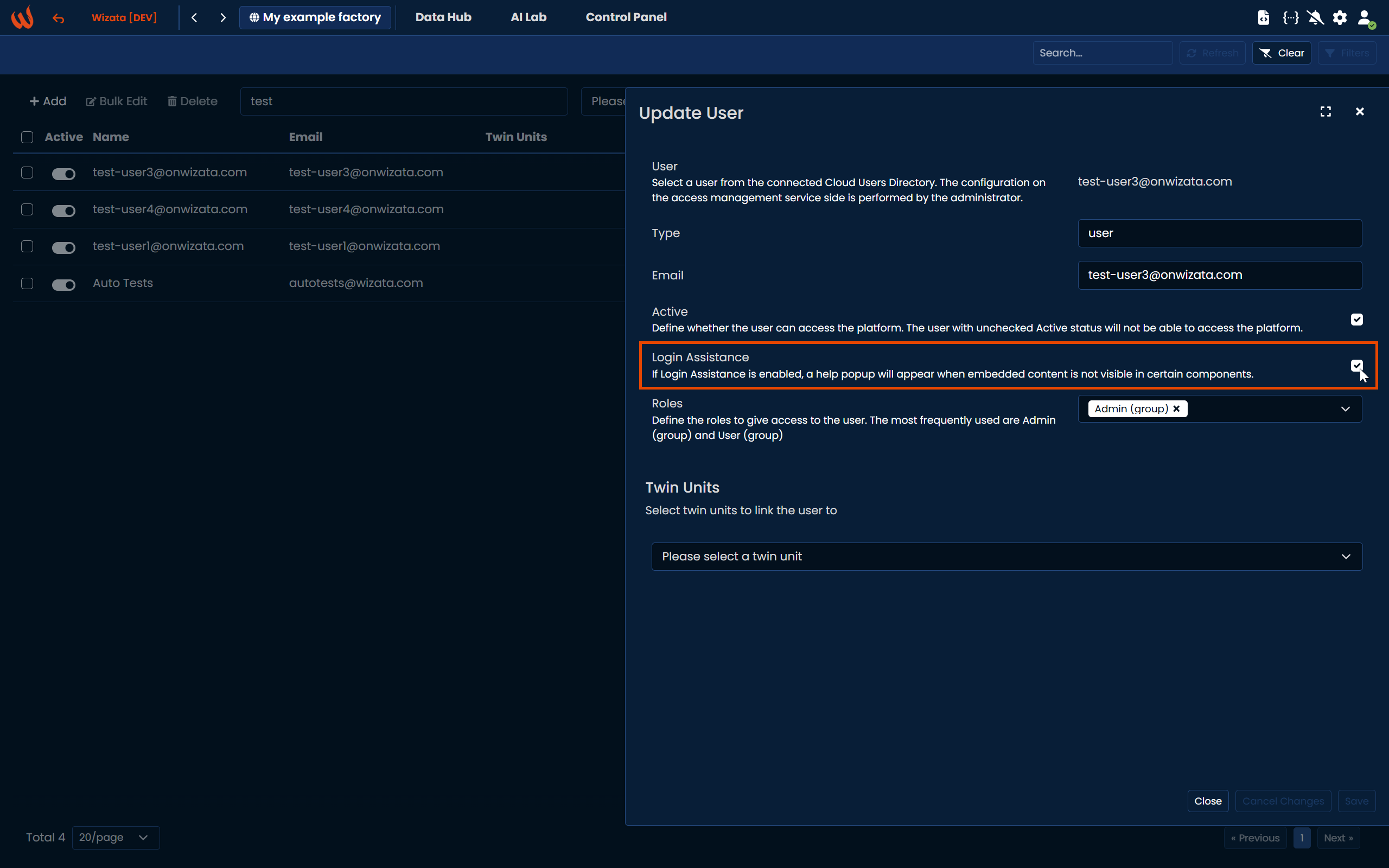
Task: Select the Auto Tests row checkbox
Action: tap(27, 283)
